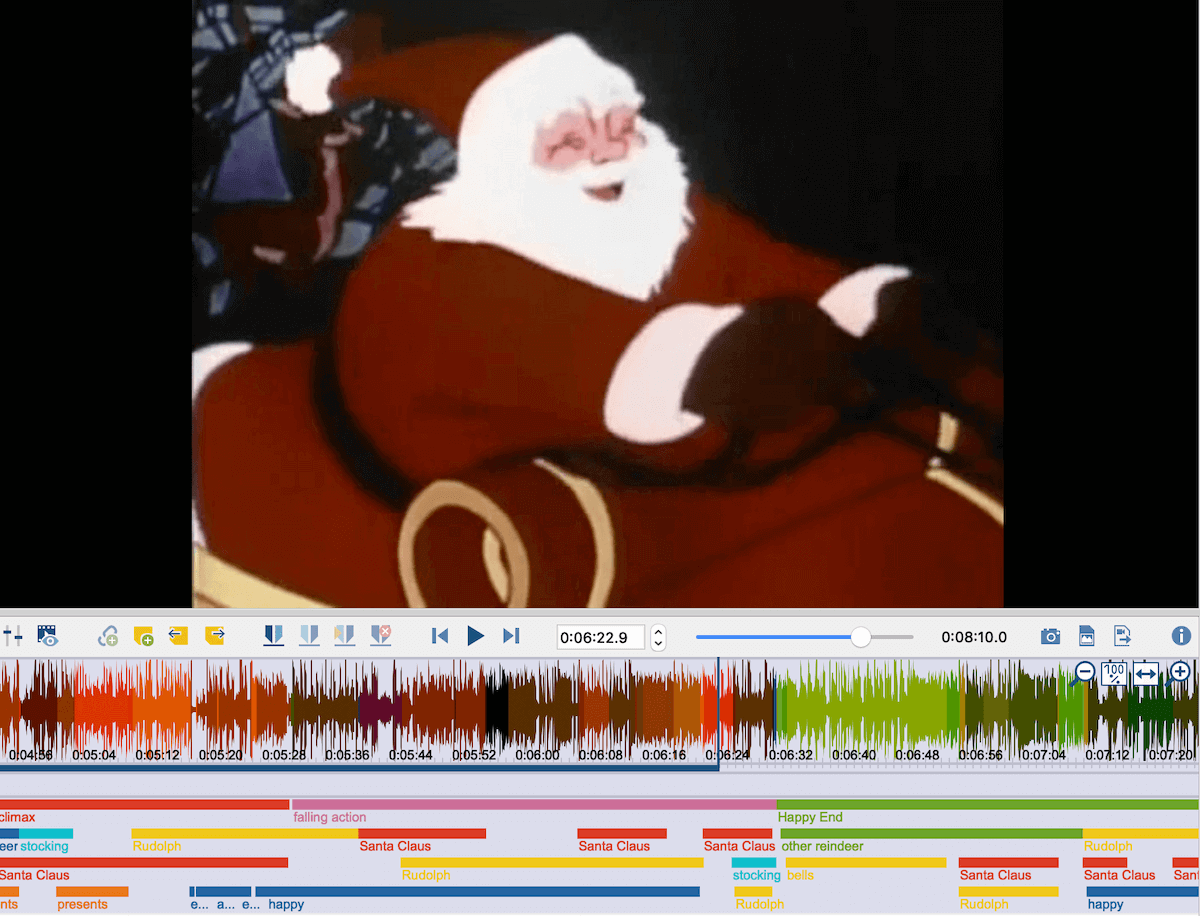Viewport: 1200px width, 916px height.
Task: Select the green Happy End segment
Action: (988, 804)
